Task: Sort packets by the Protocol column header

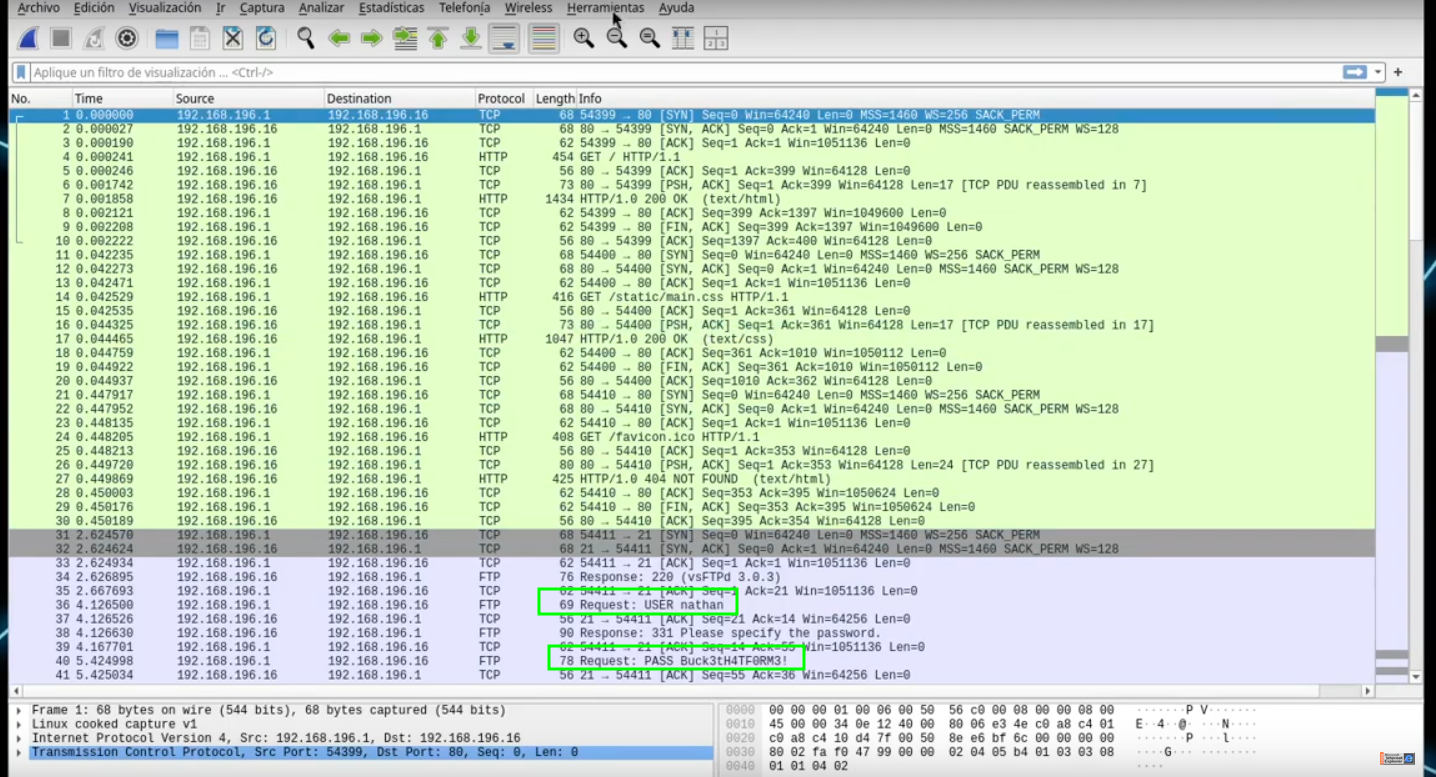Action: (501, 98)
